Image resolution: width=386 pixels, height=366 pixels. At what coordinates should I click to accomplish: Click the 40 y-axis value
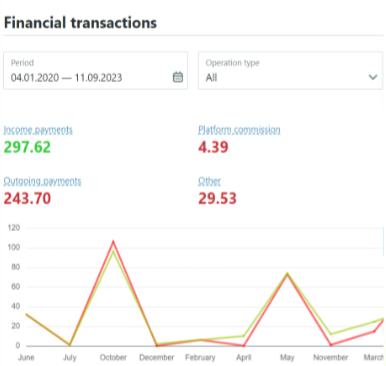(x=16, y=307)
